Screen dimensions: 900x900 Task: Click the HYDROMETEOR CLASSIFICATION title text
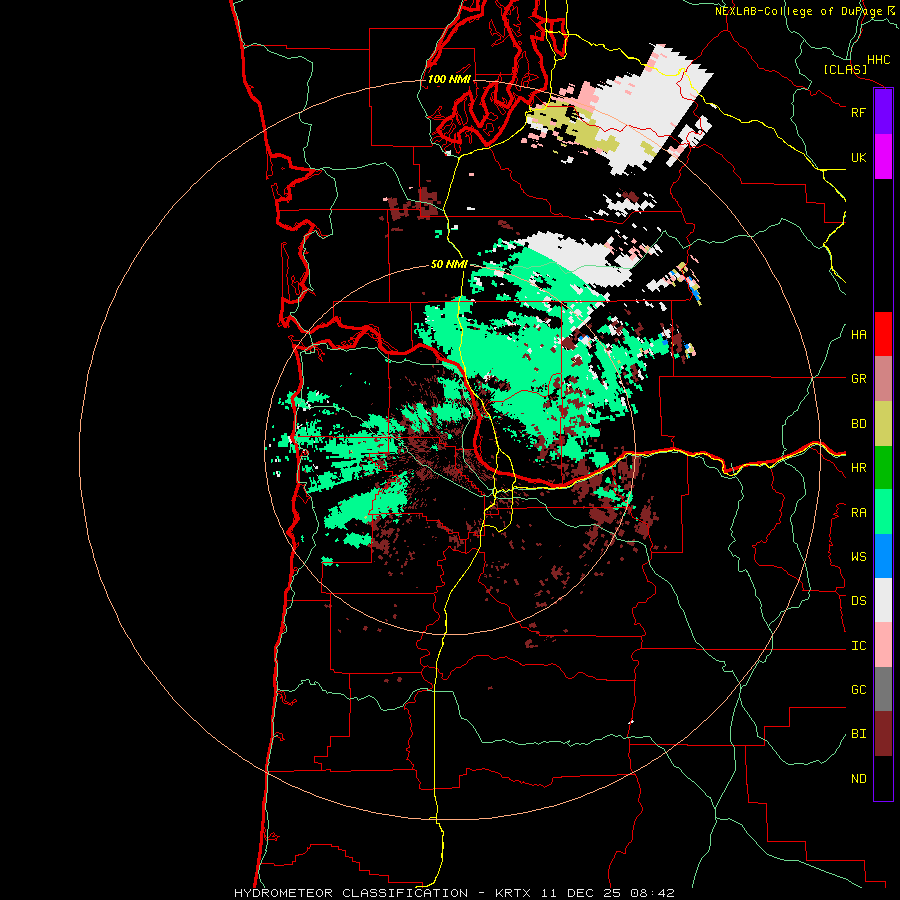[351, 893]
